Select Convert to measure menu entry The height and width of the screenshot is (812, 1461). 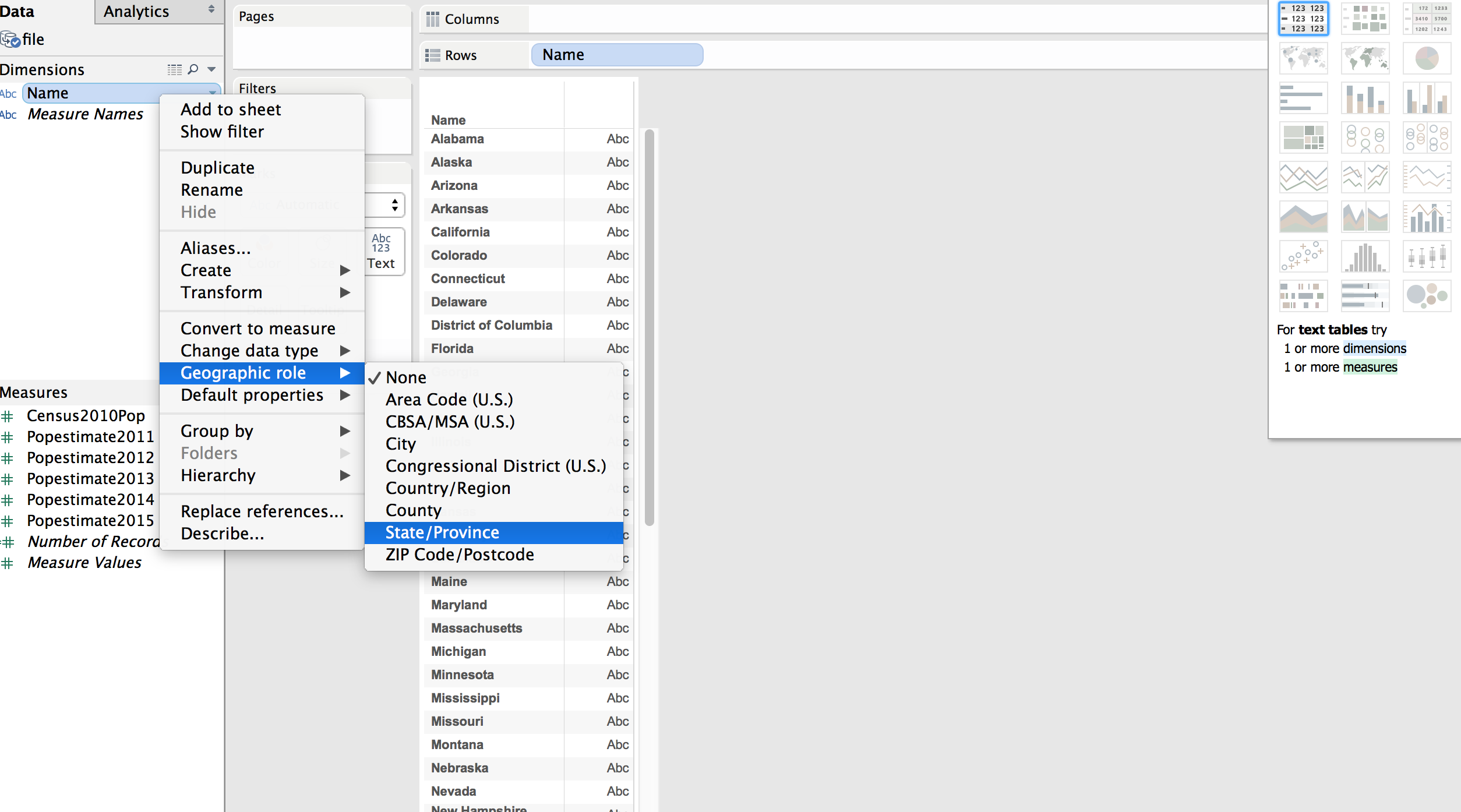click(258, 329)
